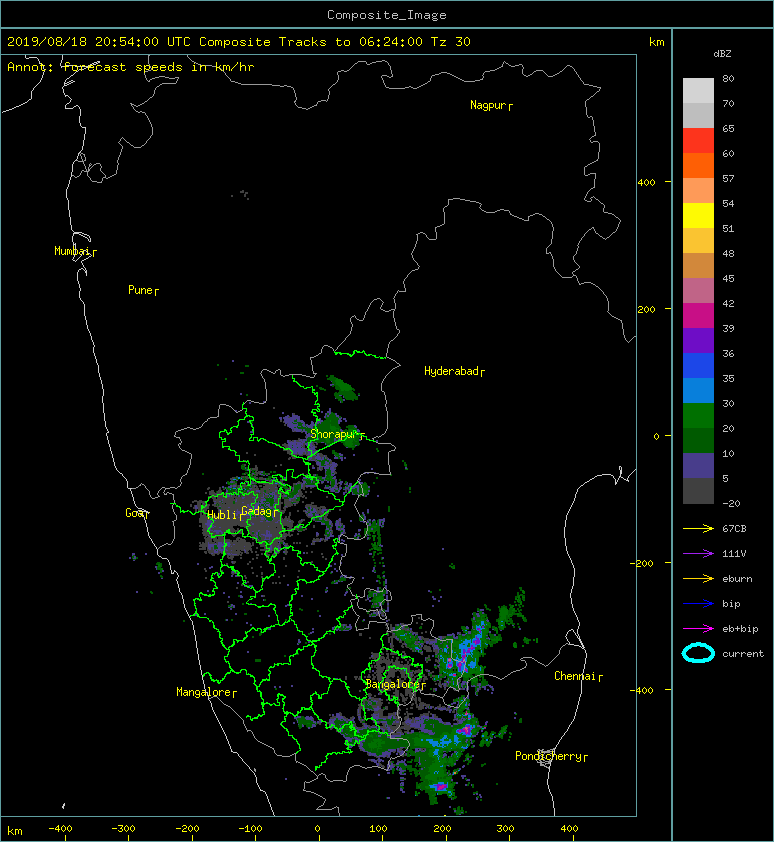Click the Mangalore city label
This screenshot has height=842, width=774.
click(206, 692)
